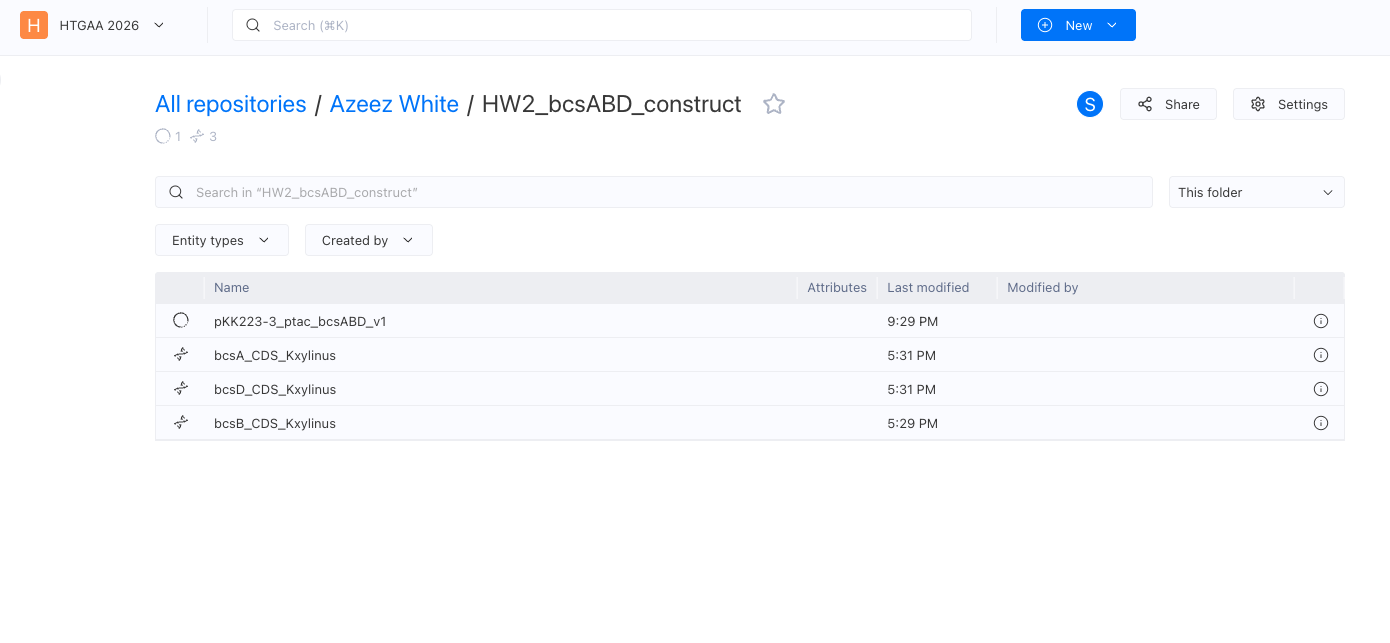Sort by Name column header

coord(231,287)
